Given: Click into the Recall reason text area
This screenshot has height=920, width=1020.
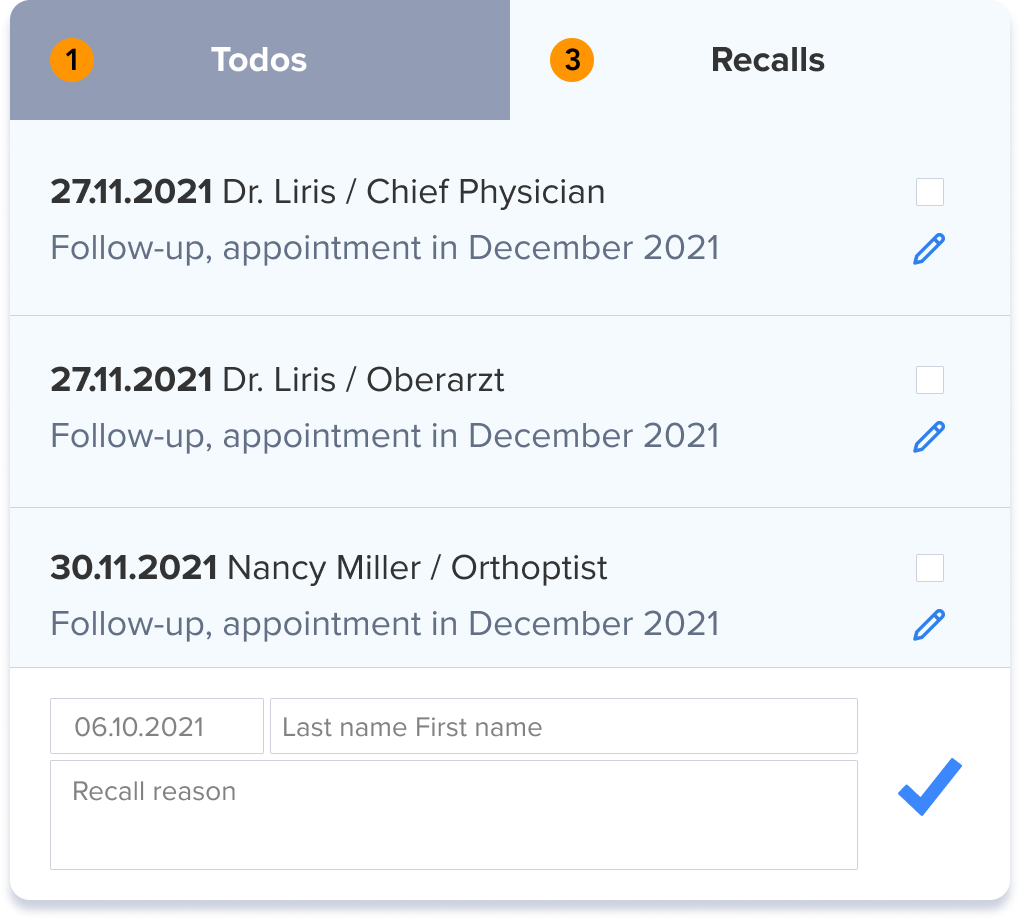Looking at the screenshot, I should [453, 815].
